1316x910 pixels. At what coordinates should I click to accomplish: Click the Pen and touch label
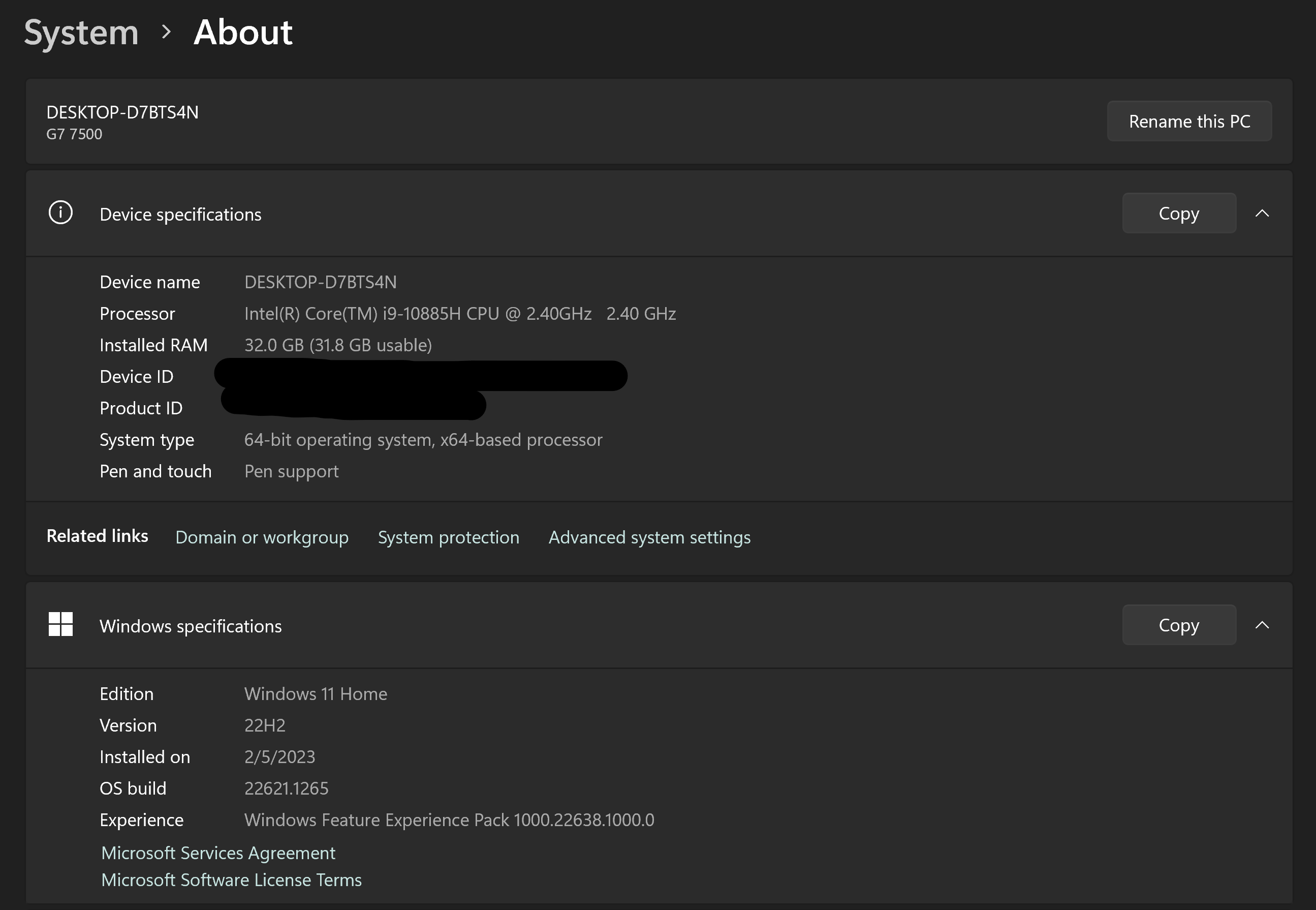coord(155,472)
